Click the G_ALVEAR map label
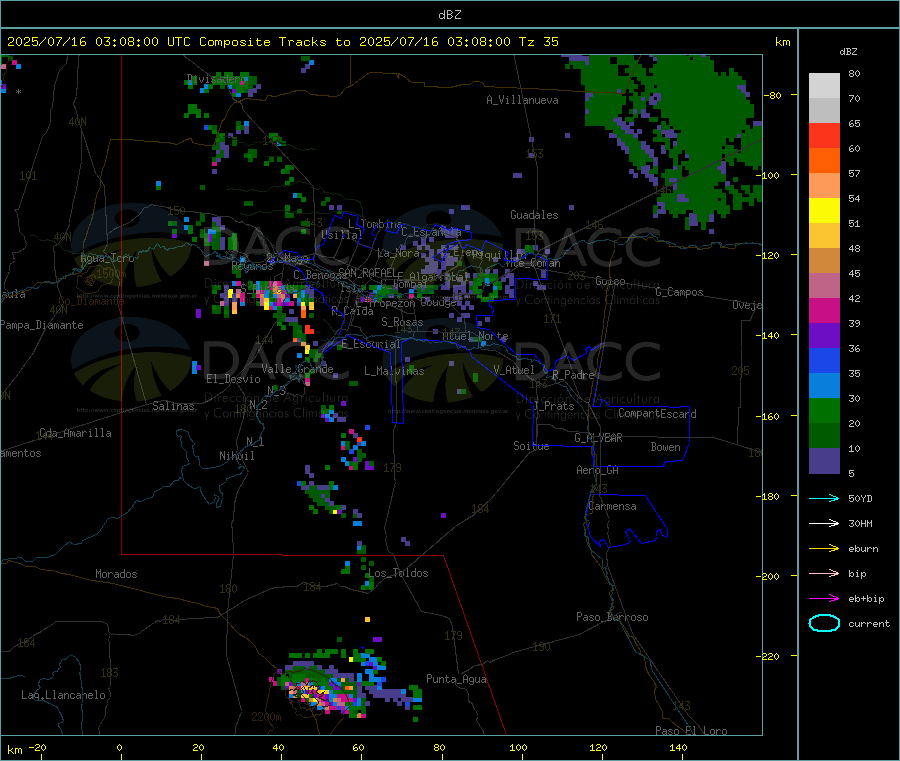 (x=598, y=437)
